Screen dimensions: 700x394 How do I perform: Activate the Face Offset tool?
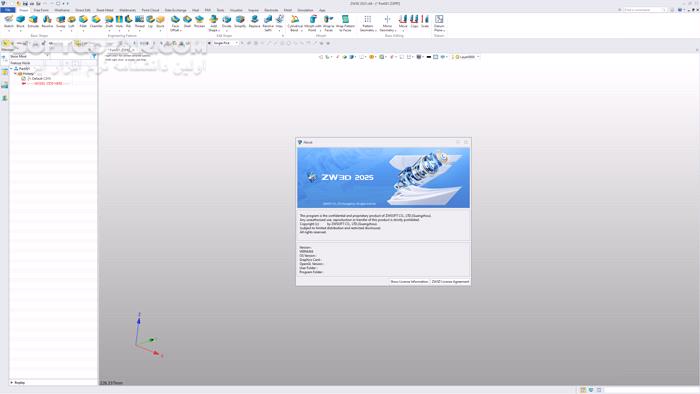pyautogui.click(x=175, y=23)
